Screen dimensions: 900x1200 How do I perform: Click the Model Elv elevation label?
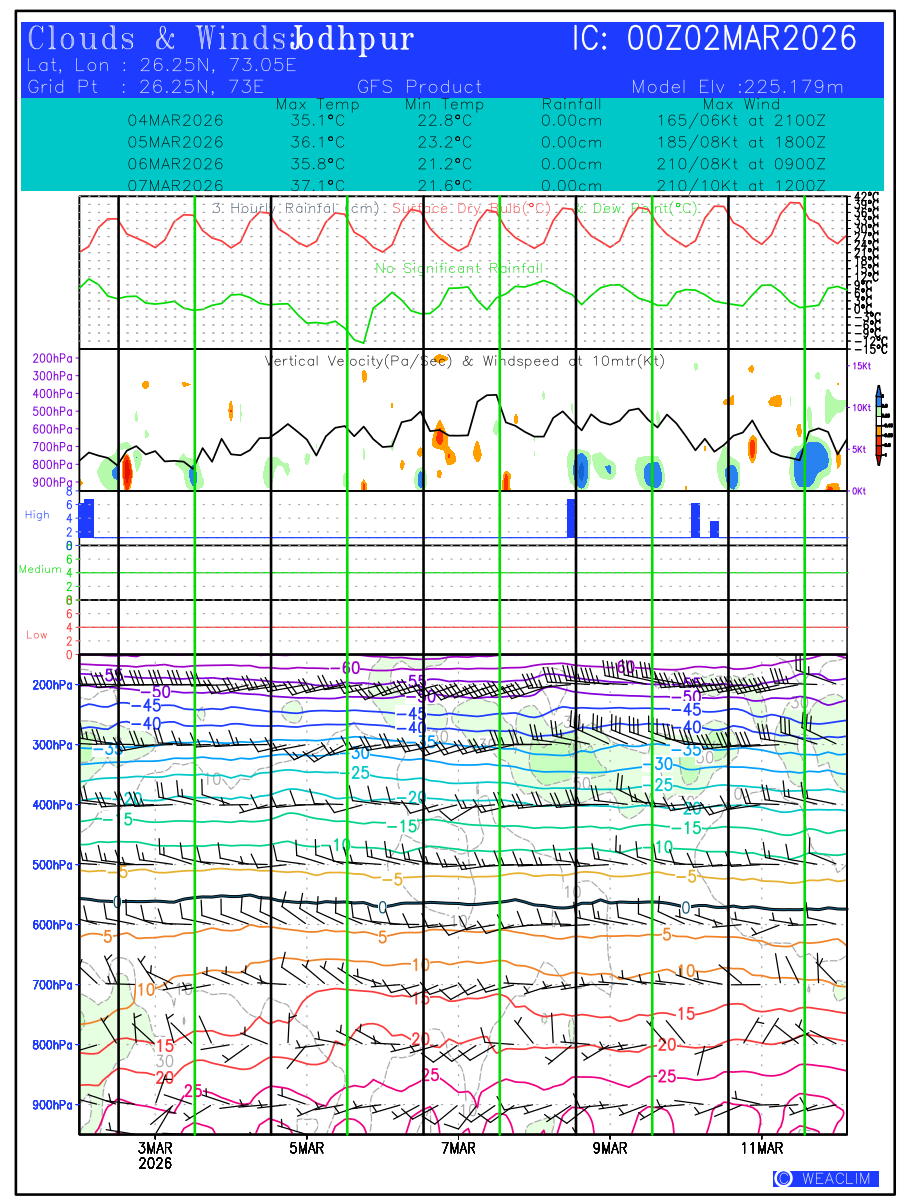[737, 87]
